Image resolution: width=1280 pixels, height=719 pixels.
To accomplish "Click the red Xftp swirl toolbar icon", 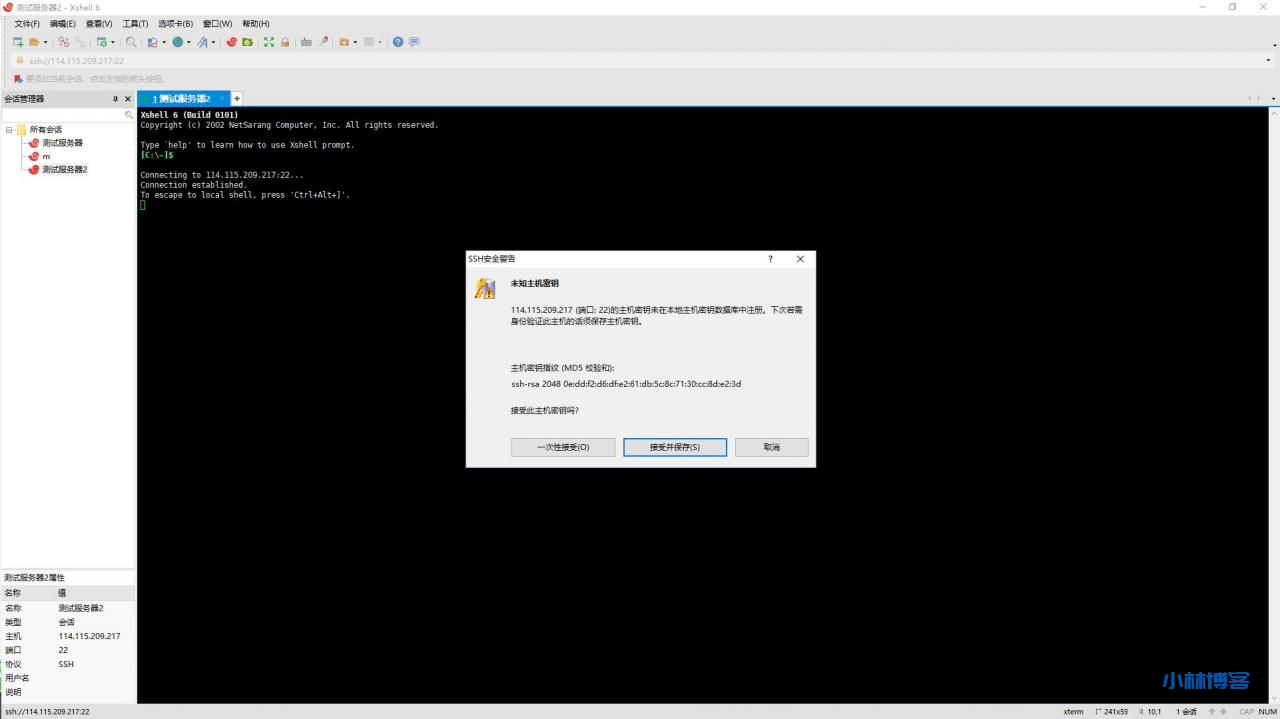I will tap(232, 42).
